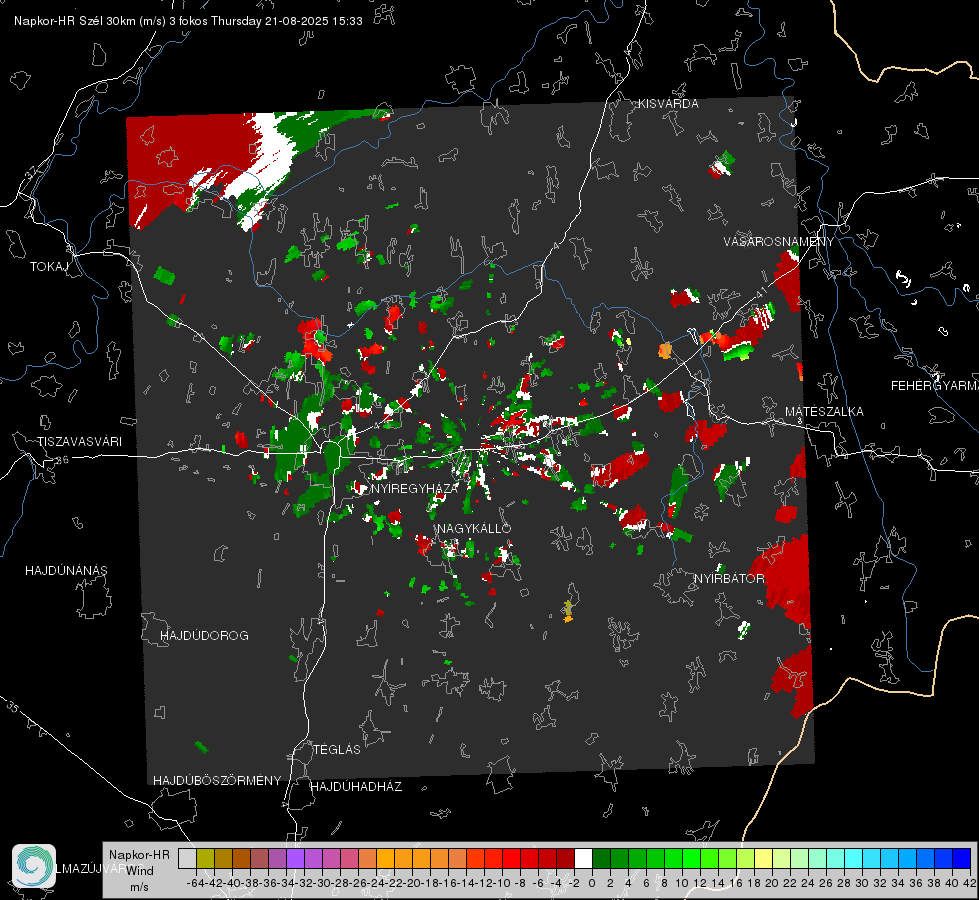Select the TISZAVASVÁRI label on the map
This screenshot has width=979, height=900.
click(79, 442)
